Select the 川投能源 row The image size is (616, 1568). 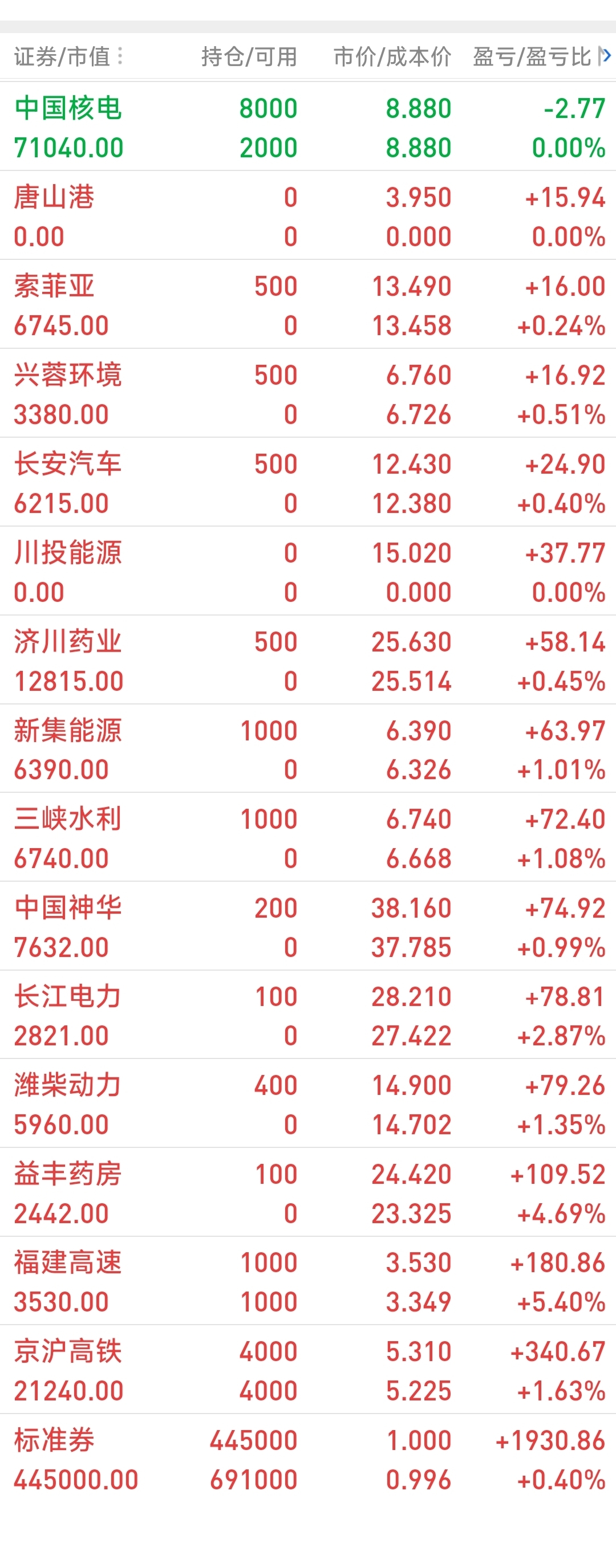tap(307, 571)
